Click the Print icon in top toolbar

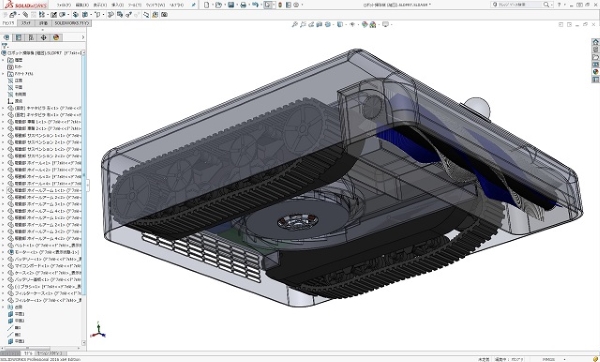tap(243, 5)
